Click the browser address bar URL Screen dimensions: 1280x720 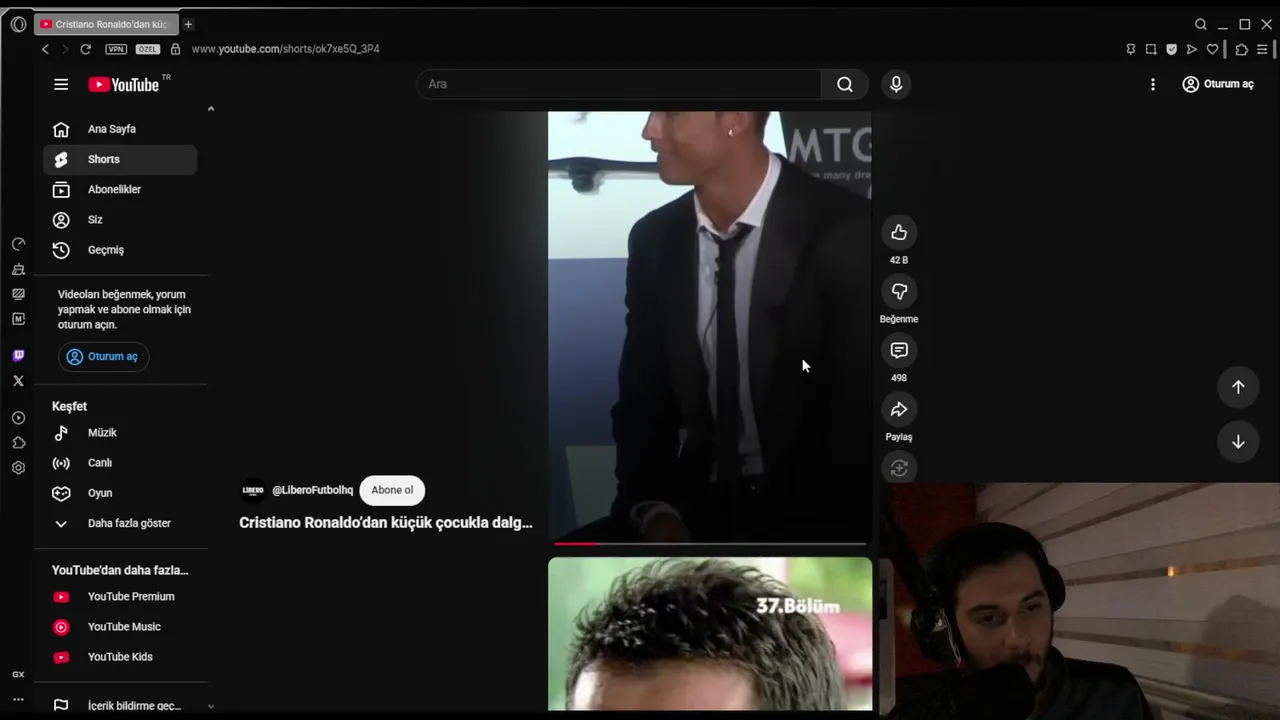(286, 49)
